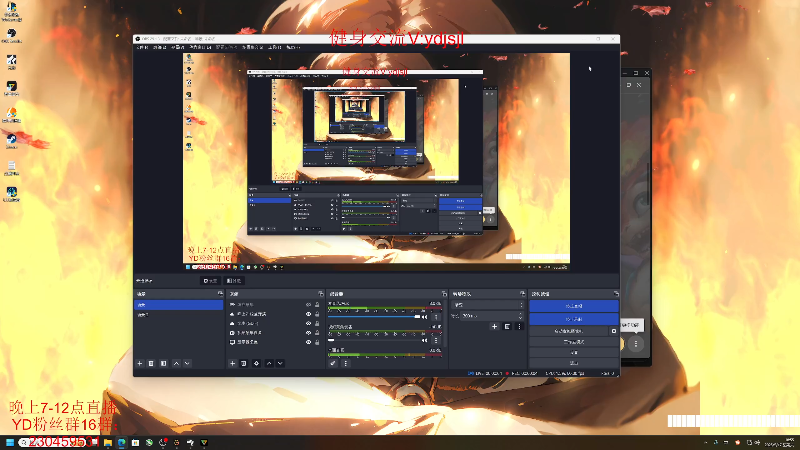800x450 pixels.
Task: Remove the selected scene with trash icon
Action: 151,363
